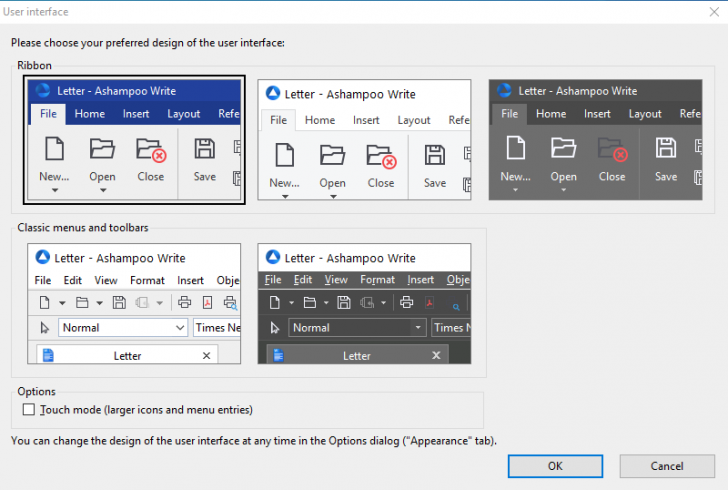Click the Insert tab in light Ribbon preview
The image size is (728, 490).
pos(366,120)
